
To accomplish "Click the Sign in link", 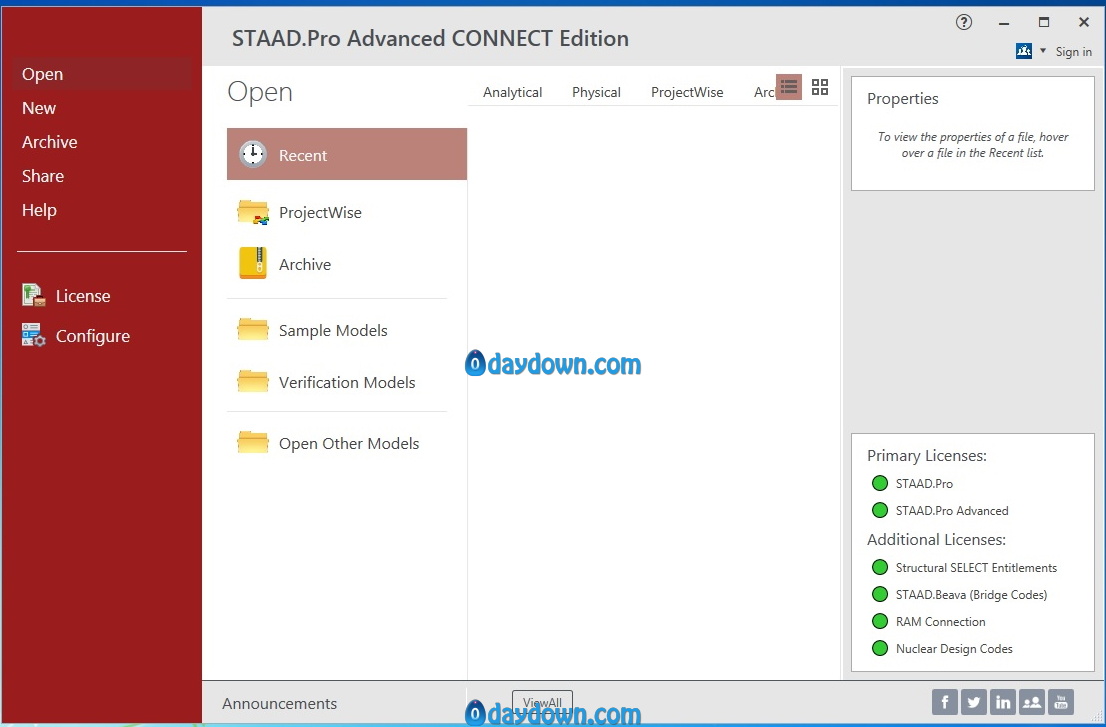I will pos(1074,51).
